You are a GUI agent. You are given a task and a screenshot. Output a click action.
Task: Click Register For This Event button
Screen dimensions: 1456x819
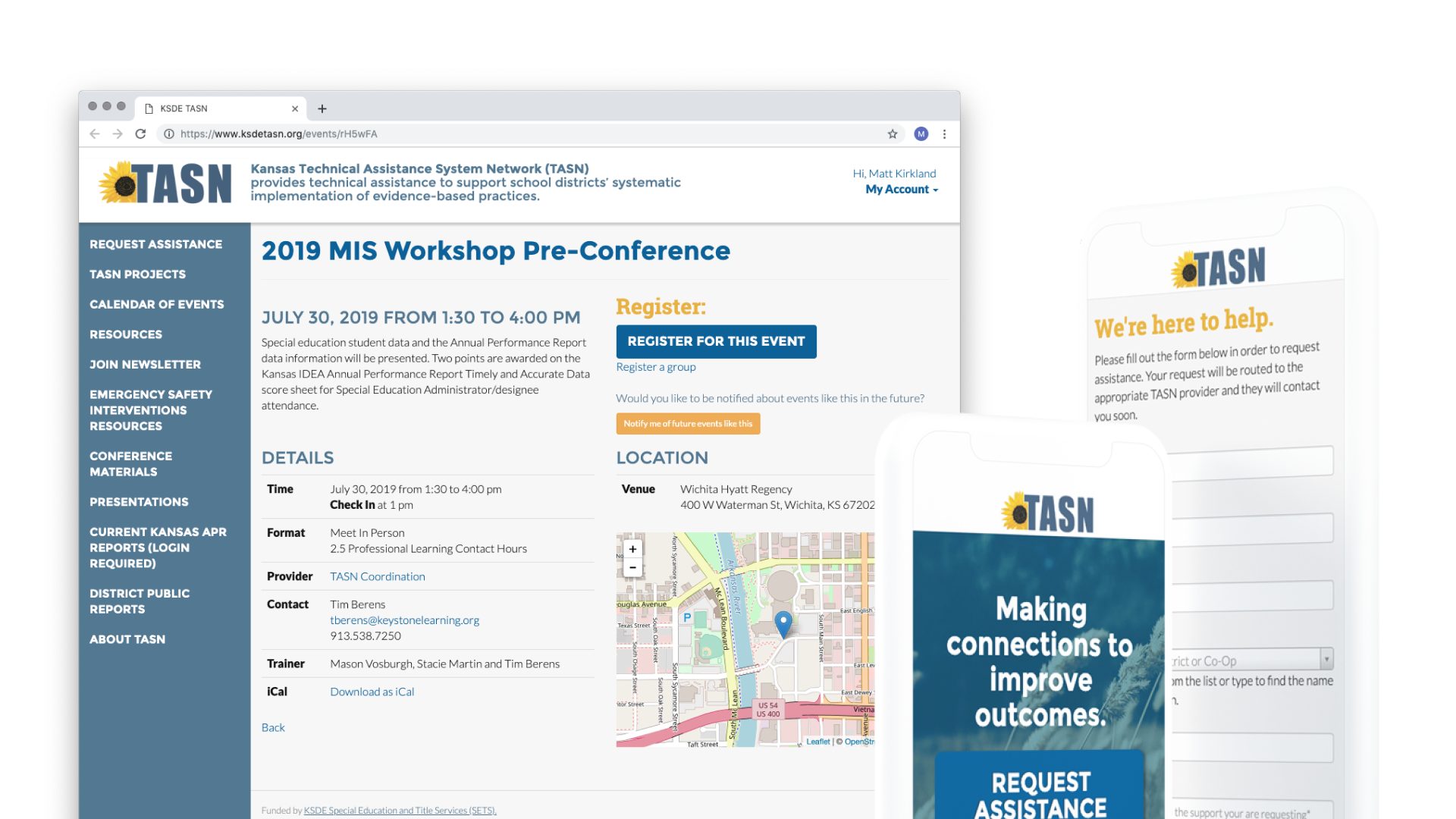pyautogui.click(x=716, y=341)
